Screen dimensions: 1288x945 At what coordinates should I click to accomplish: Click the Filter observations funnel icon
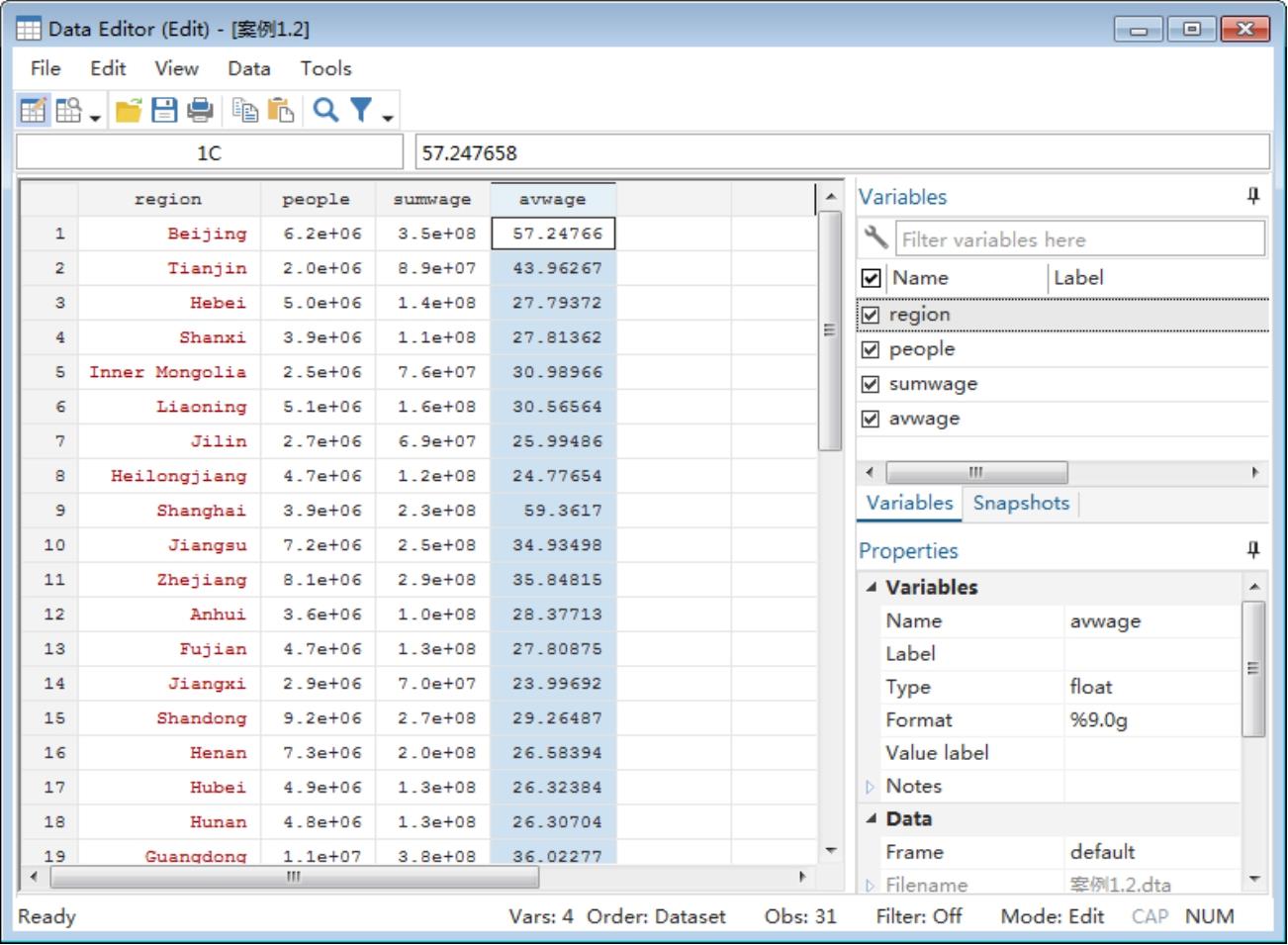[361, 110]
